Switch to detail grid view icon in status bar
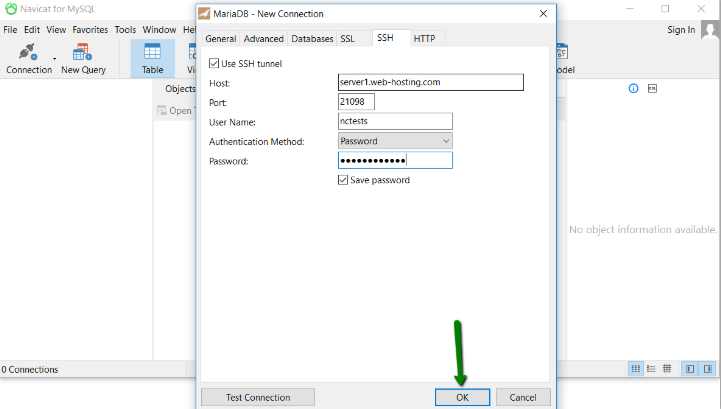This screenshot has width=721, height=409. [635, 369]
